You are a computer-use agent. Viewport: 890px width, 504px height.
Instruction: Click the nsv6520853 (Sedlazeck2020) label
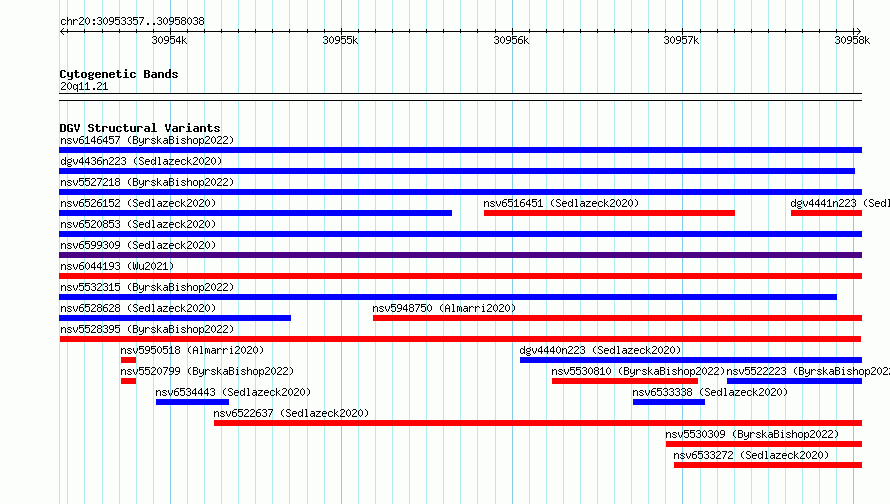(x=138, y=224)
